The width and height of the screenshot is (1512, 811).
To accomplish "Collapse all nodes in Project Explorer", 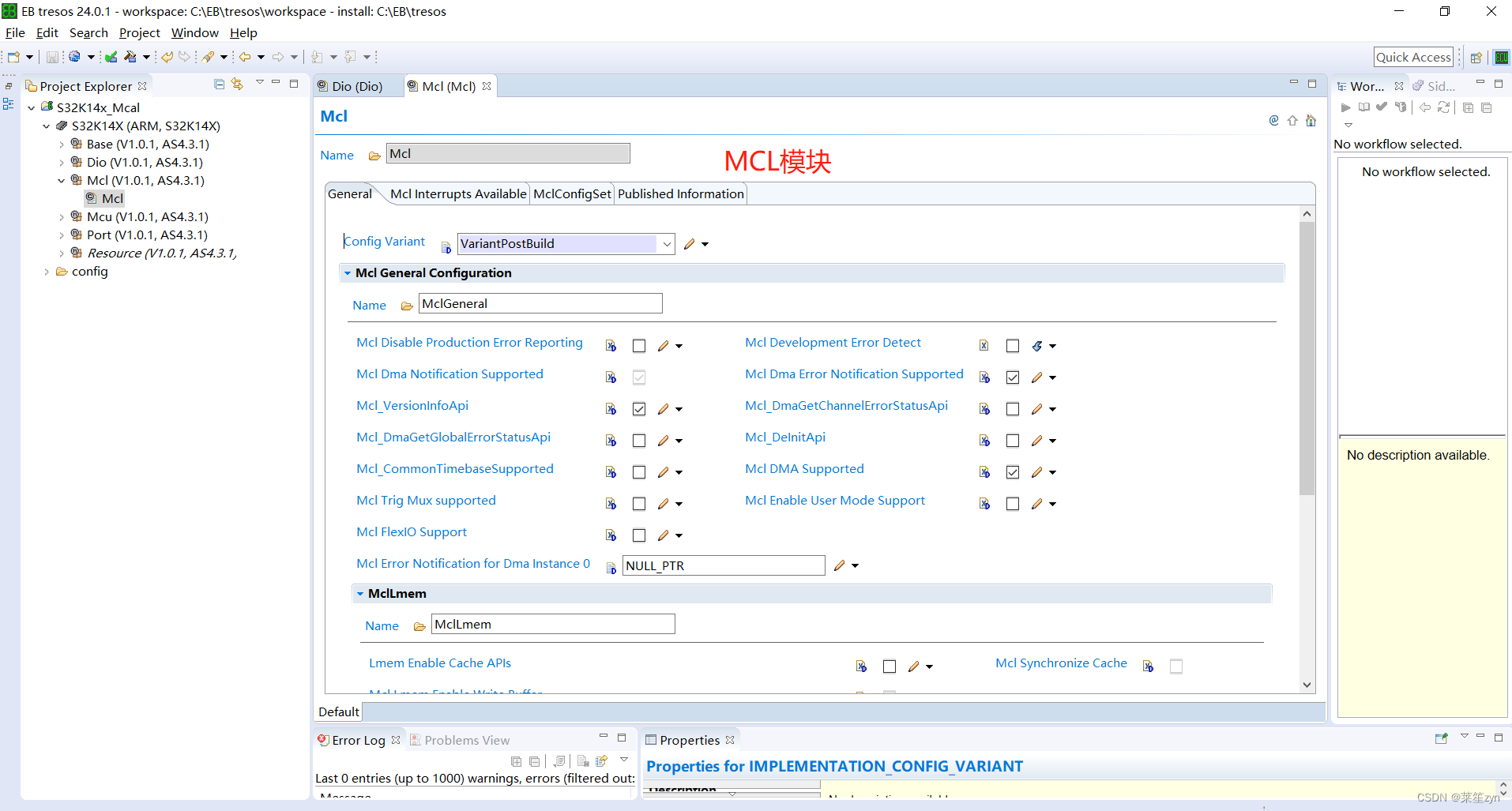I will click(x=219, y=84).
